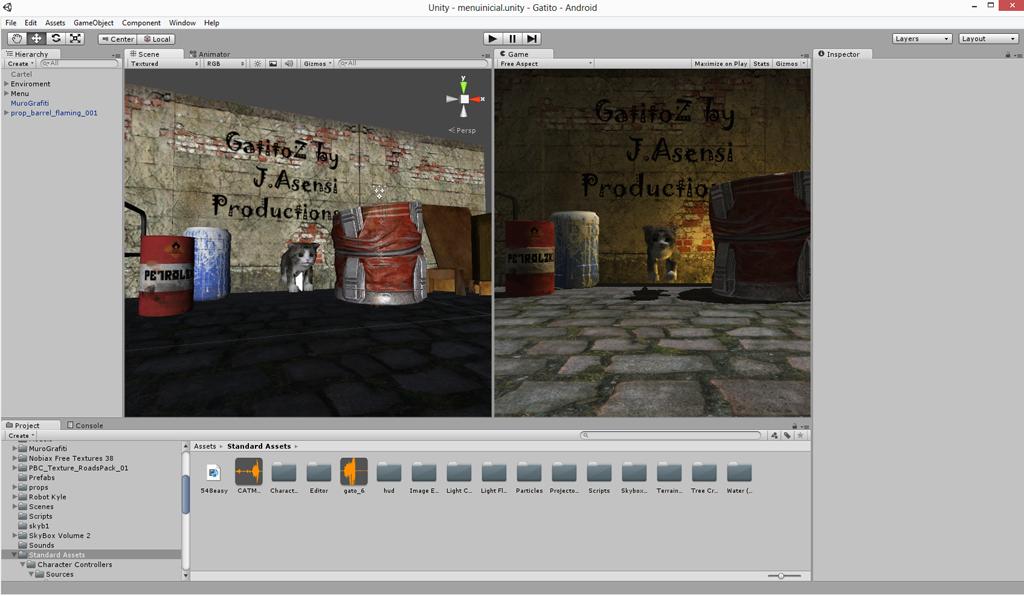This screenshot has width=1024, height=596.
Task: Toggle scene skybox image effects icon
Action: pyautogui.click(x=273, y=63)
